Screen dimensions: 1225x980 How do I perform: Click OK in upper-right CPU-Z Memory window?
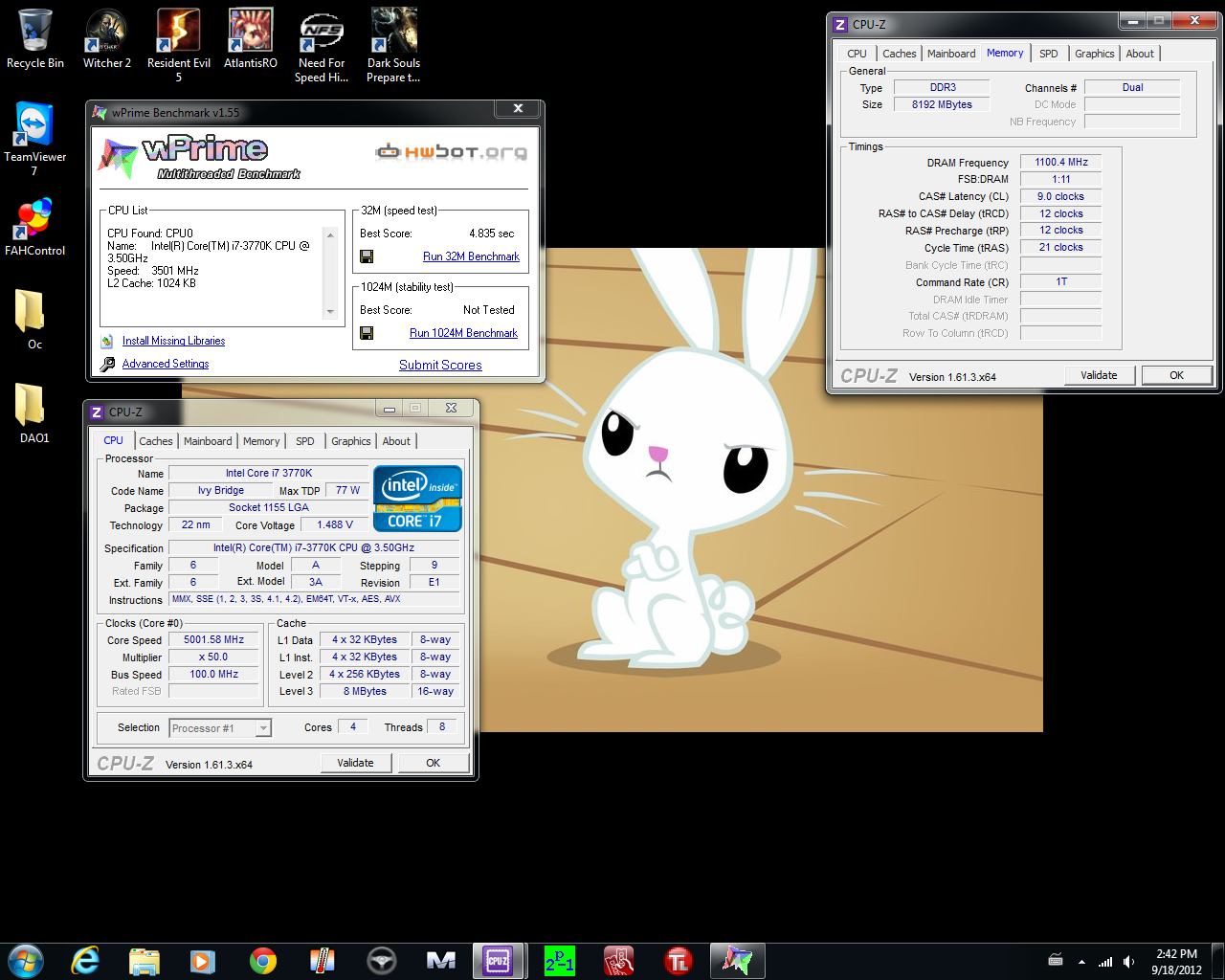(1177, 375)
